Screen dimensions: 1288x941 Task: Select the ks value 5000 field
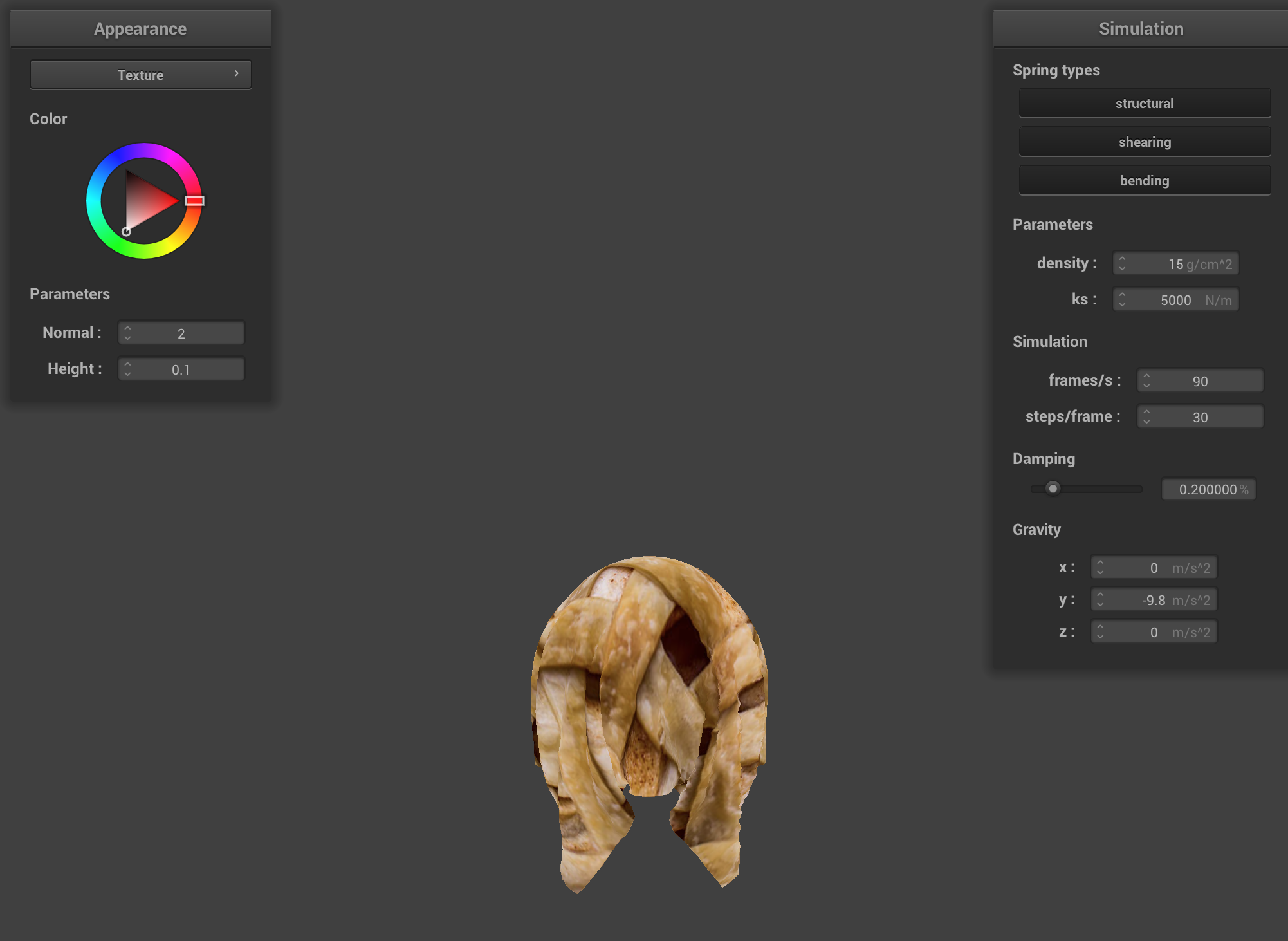[x=1176, y=299]
